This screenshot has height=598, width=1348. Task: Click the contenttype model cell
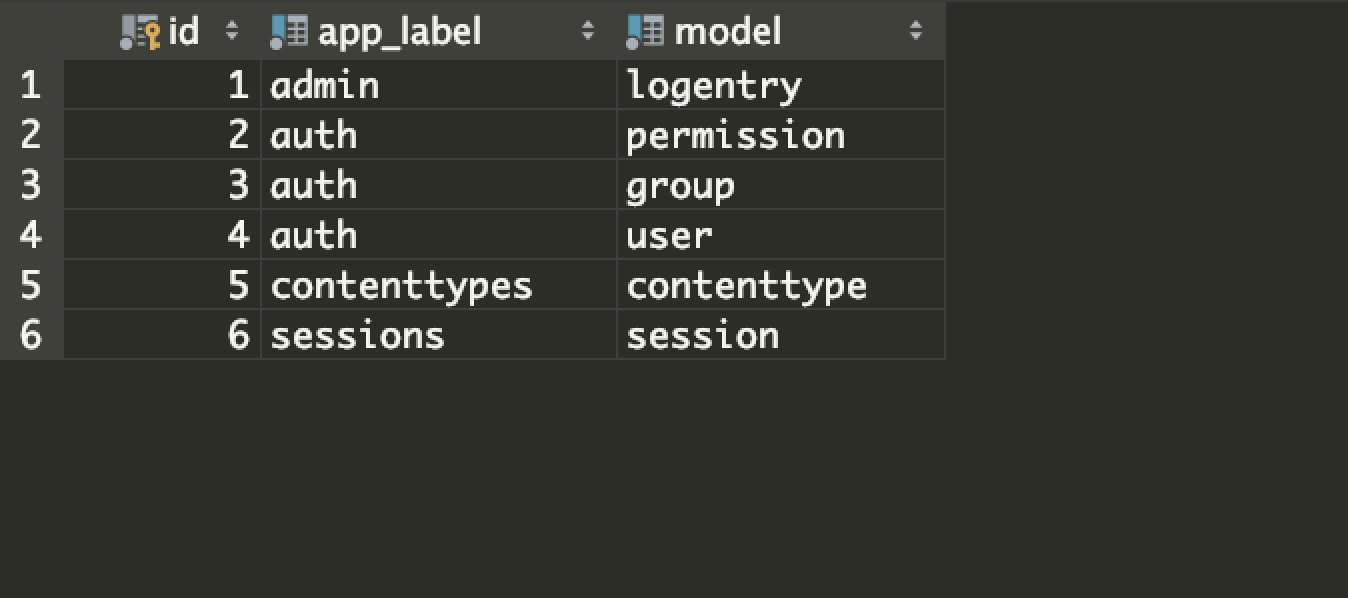(x=781, y=285)
